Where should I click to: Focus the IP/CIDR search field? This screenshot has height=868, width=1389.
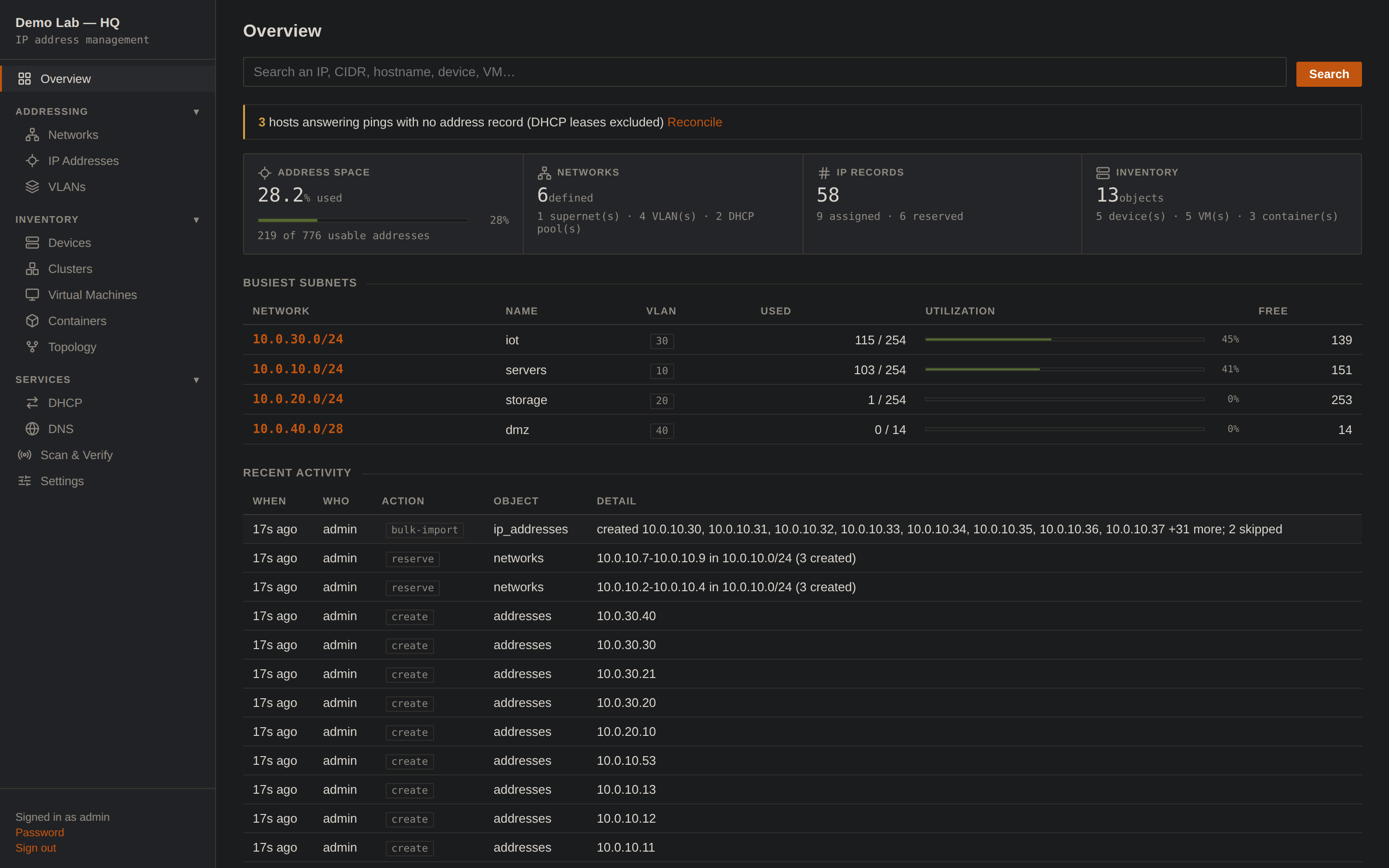point(764,72)
